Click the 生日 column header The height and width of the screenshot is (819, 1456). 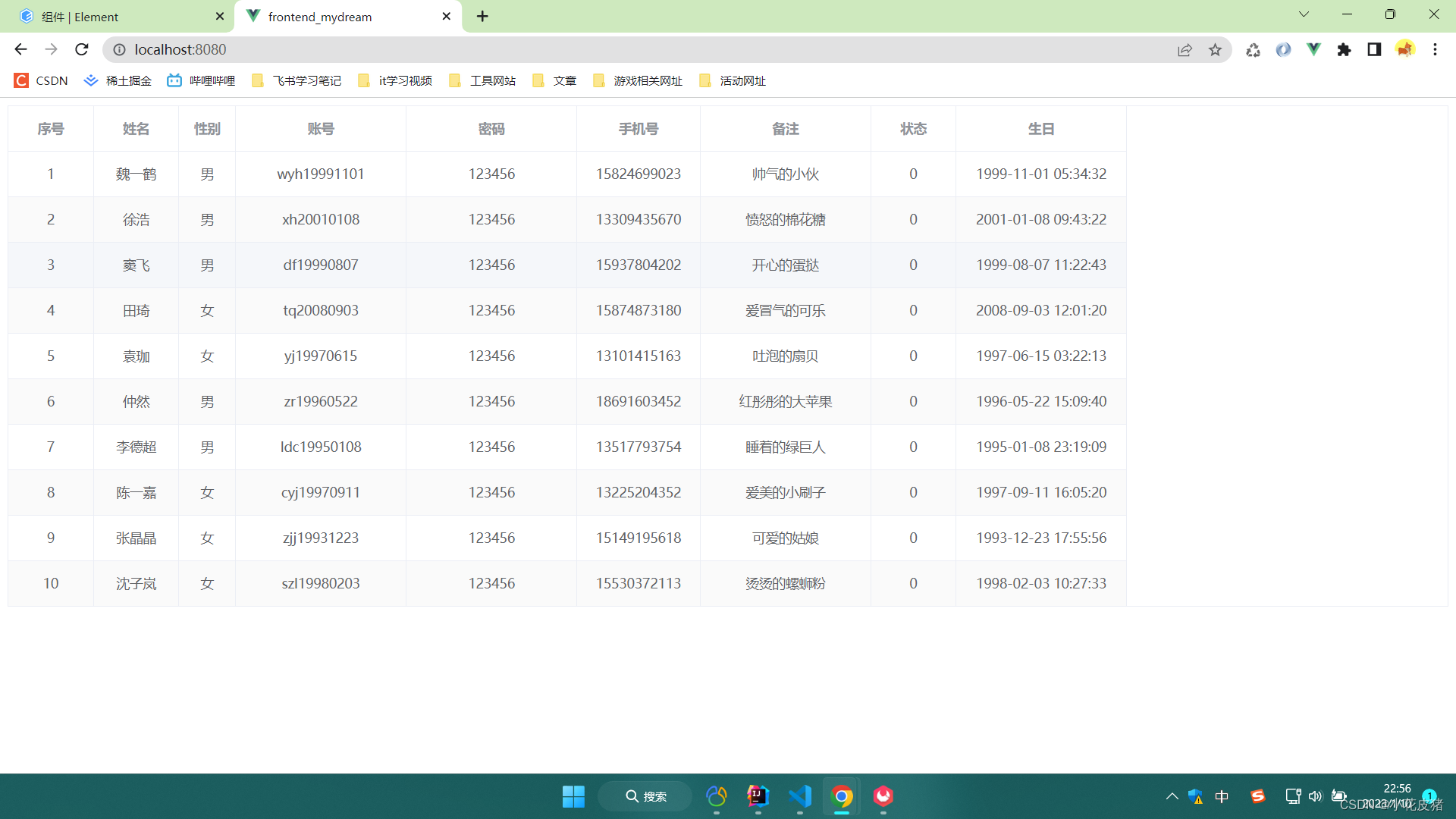(x=1041, y=129)
